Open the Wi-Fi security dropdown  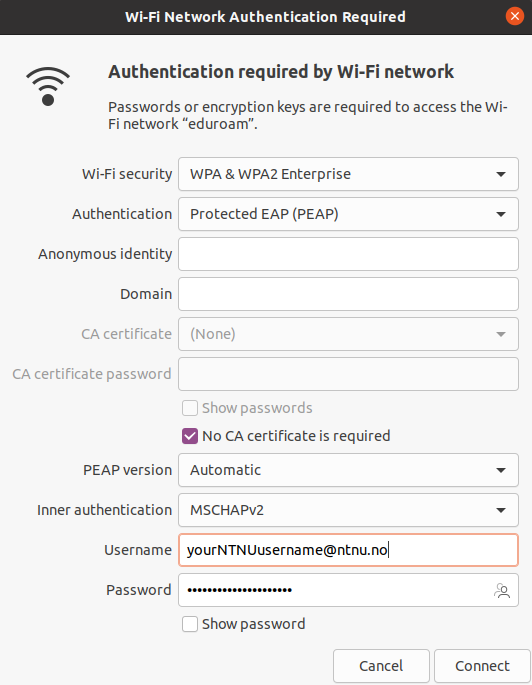[348, 174]
